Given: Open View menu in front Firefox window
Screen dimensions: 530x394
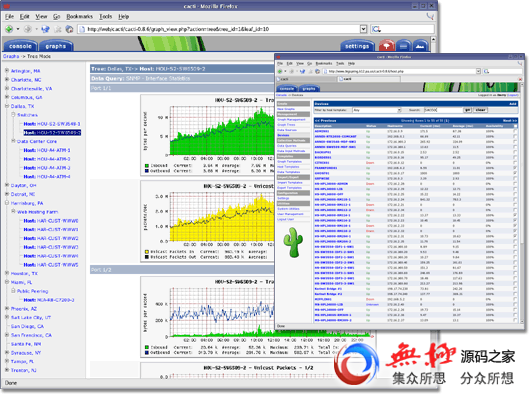Looking at the screenshot, I should pyautogui.click(x=300, y=64).
